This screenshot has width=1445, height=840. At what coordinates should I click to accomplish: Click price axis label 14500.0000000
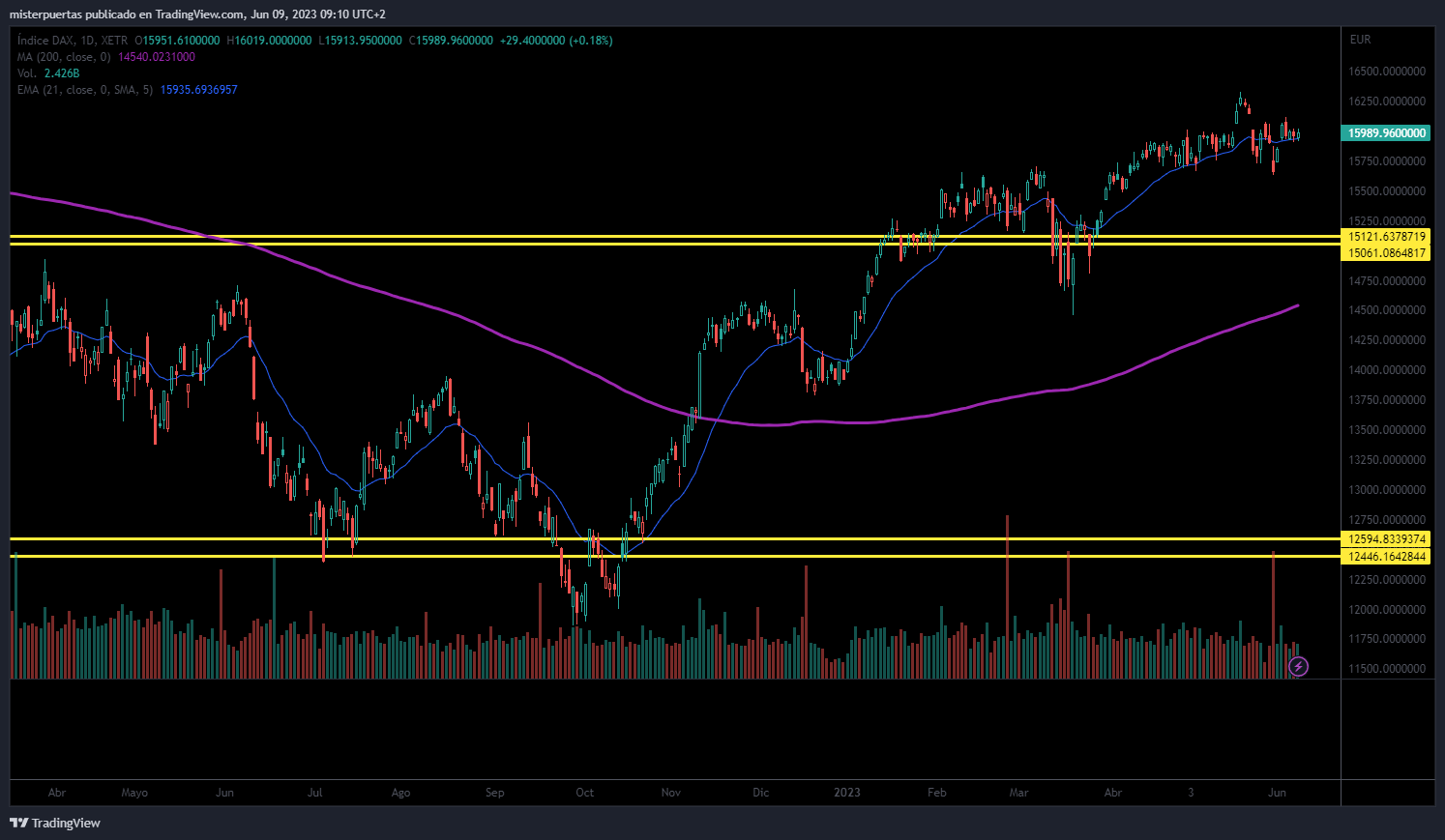(1387, 310)
